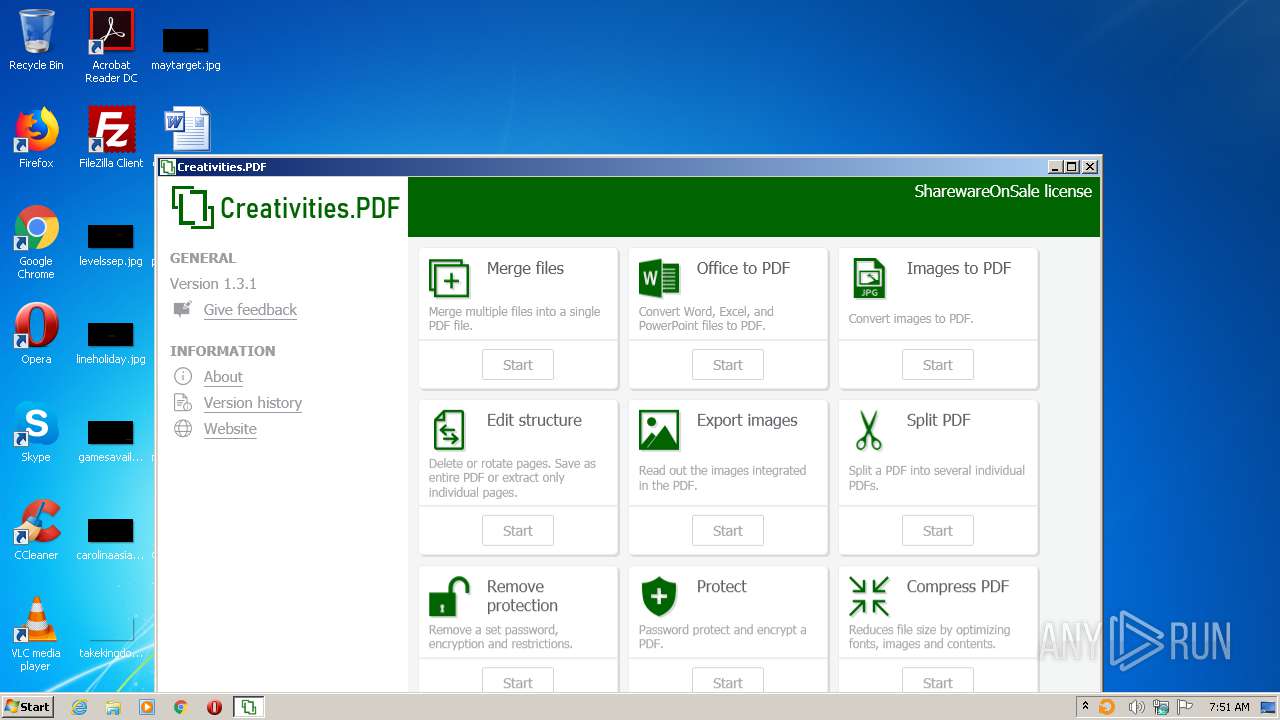Select the Recycle Bin desktop icon
Viewport: 1280px width, 720px height.
tap(36, 41)
